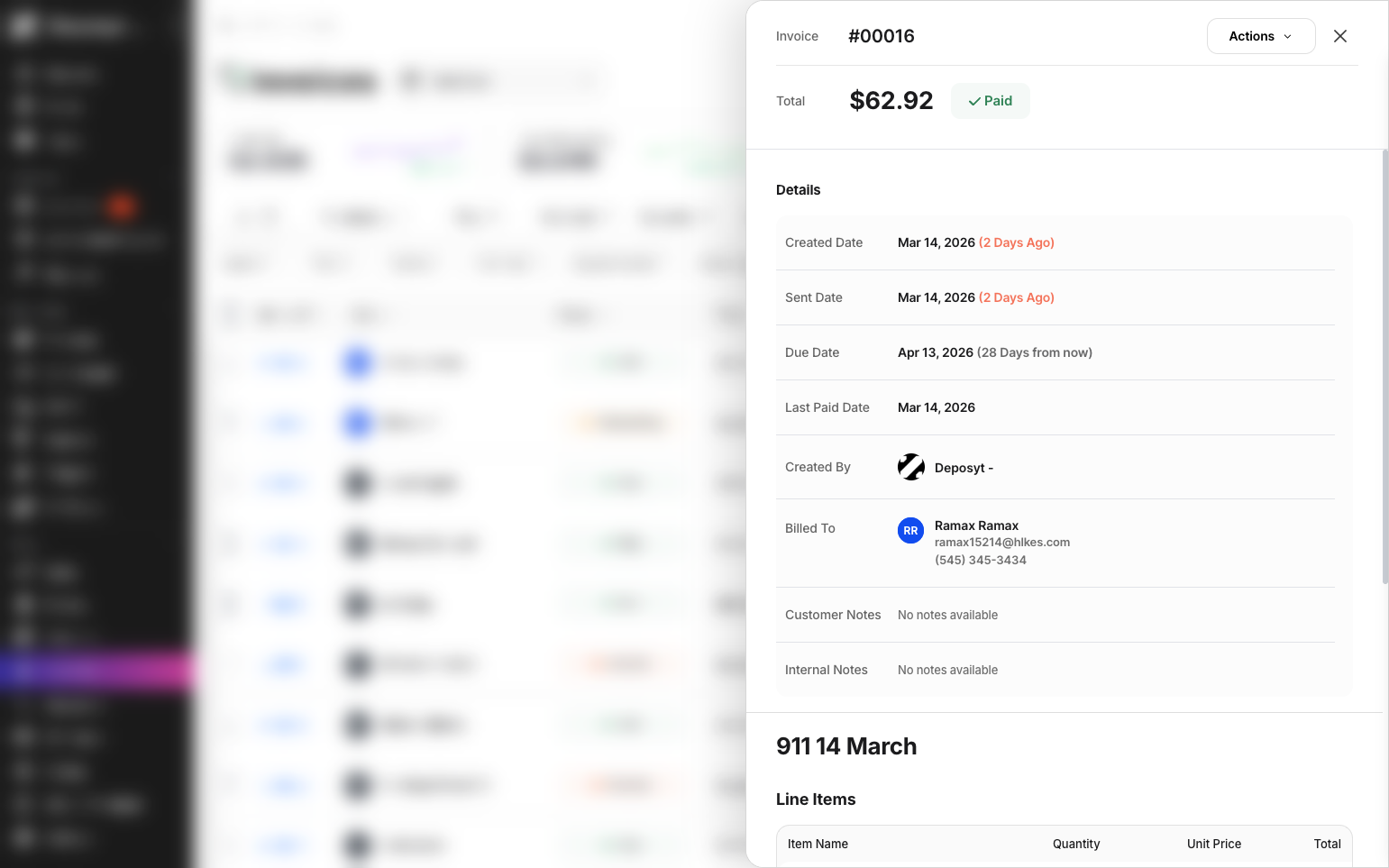1389x868 pixels.
Task: Close the invoice #00016 panel
Action: (1340, 36)
